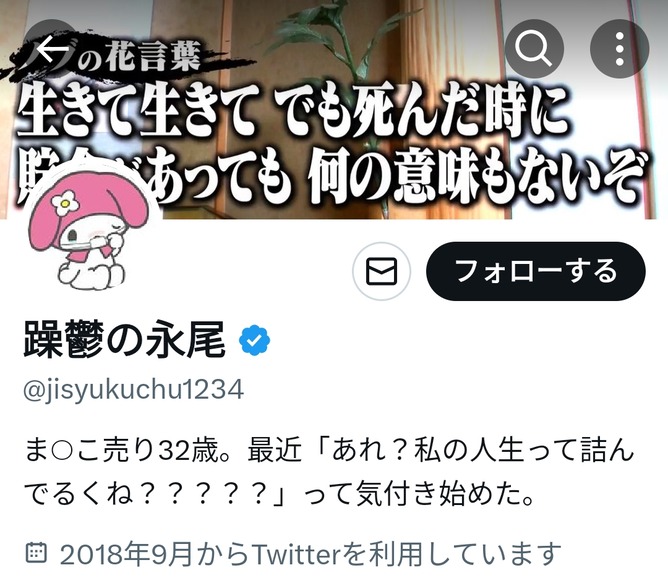Click banner text 生きて生きて でも死んだ時に

pyautogui.click(x=293, y=112)
